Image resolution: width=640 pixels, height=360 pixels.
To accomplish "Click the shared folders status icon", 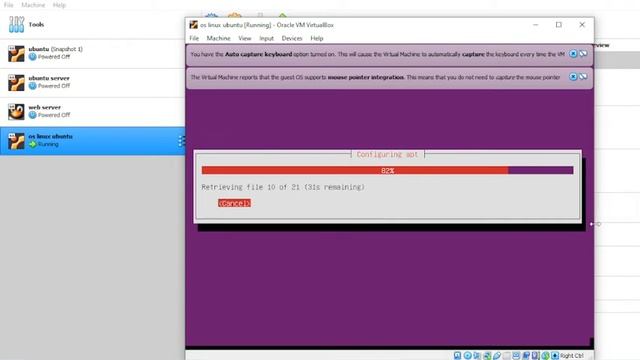I will click(507, 356).
